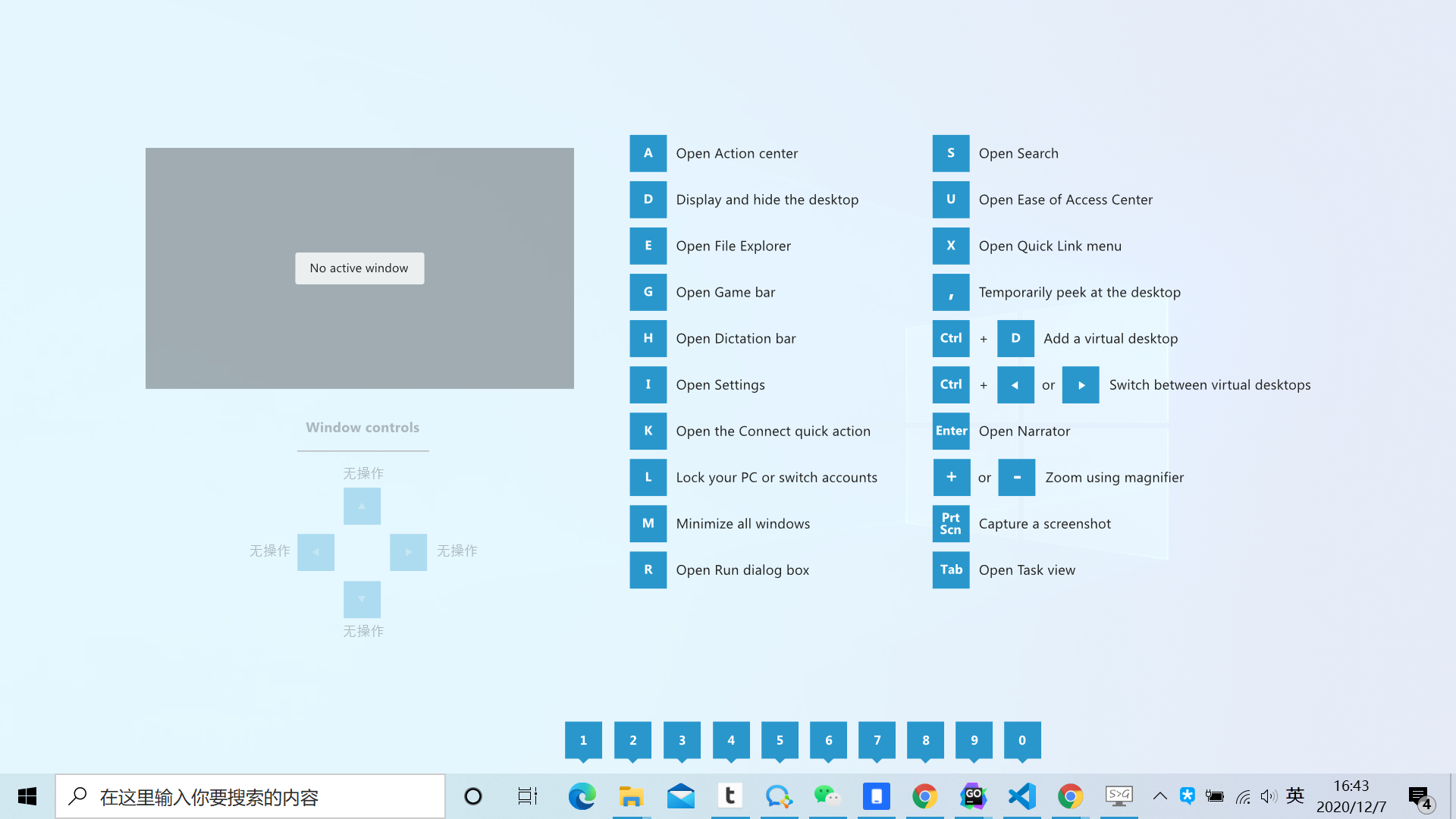
Task: Open the notification center from the taskbar
Action: point(1420,797)
